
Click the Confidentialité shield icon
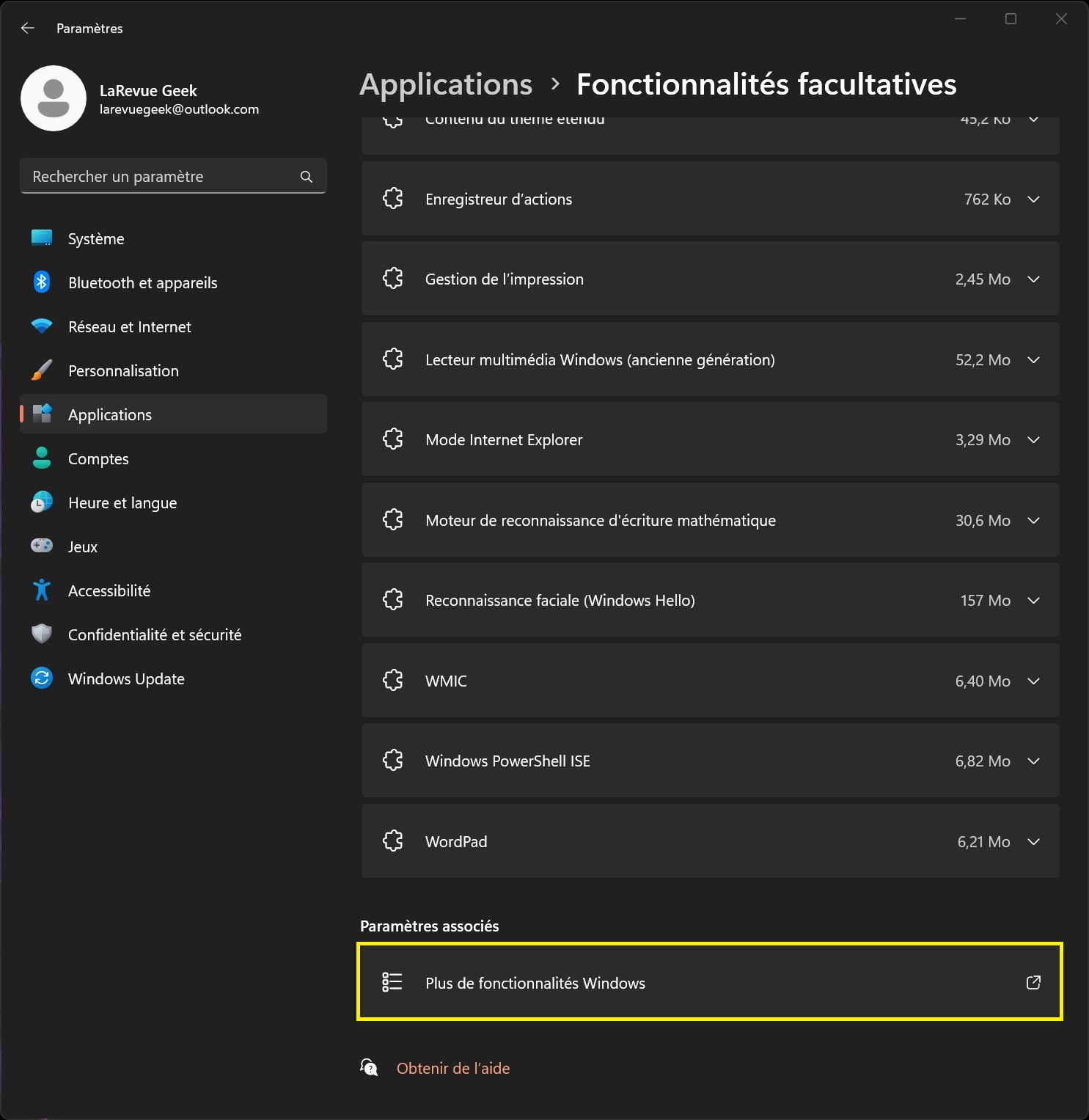click(x=42, y=634)
